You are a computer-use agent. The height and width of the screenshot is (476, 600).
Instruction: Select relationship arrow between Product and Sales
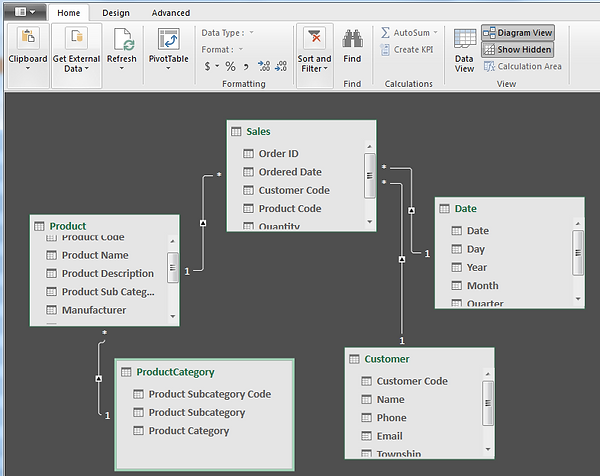[x=203, y=223]
